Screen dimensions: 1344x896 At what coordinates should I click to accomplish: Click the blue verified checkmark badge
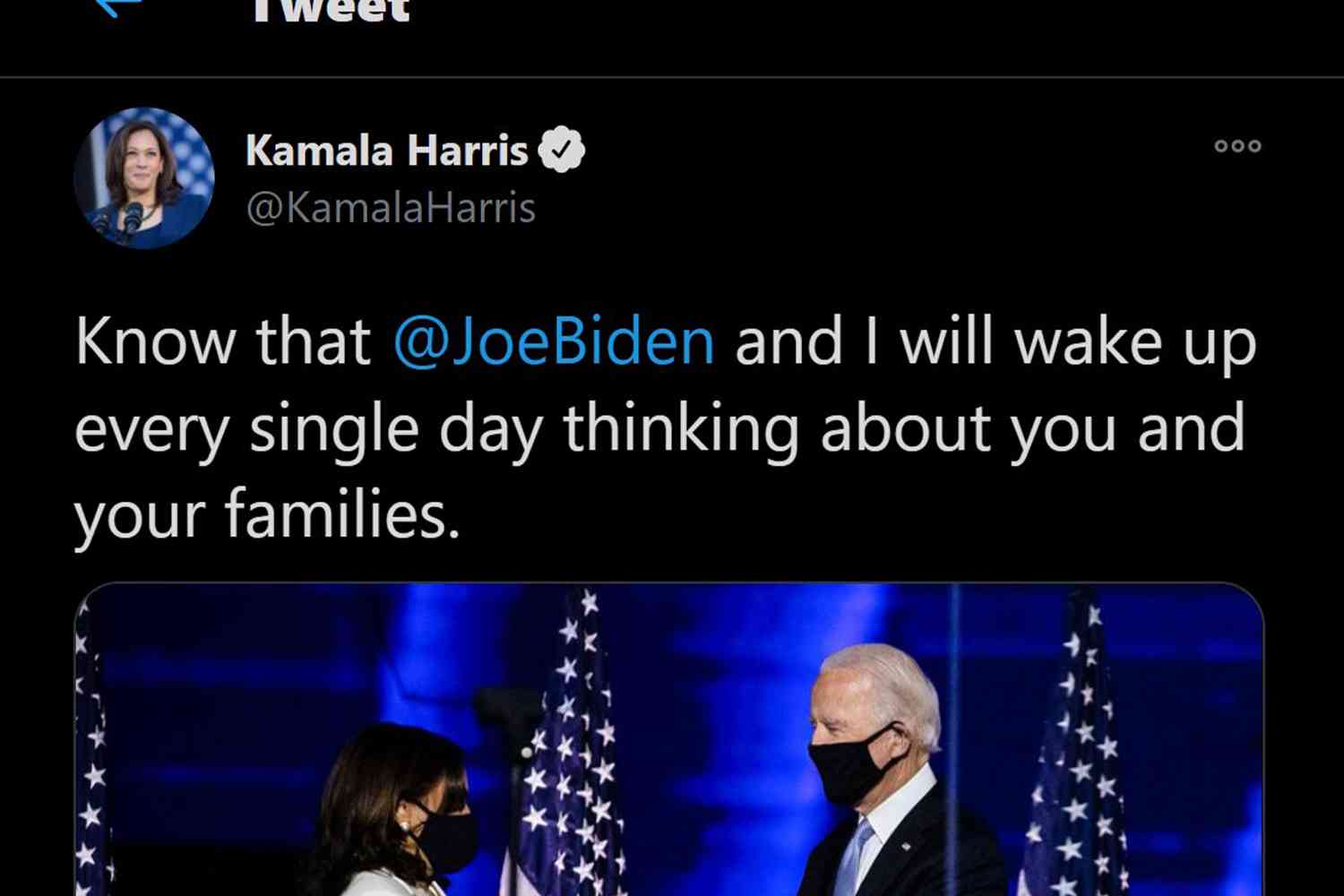pos(562,151)
